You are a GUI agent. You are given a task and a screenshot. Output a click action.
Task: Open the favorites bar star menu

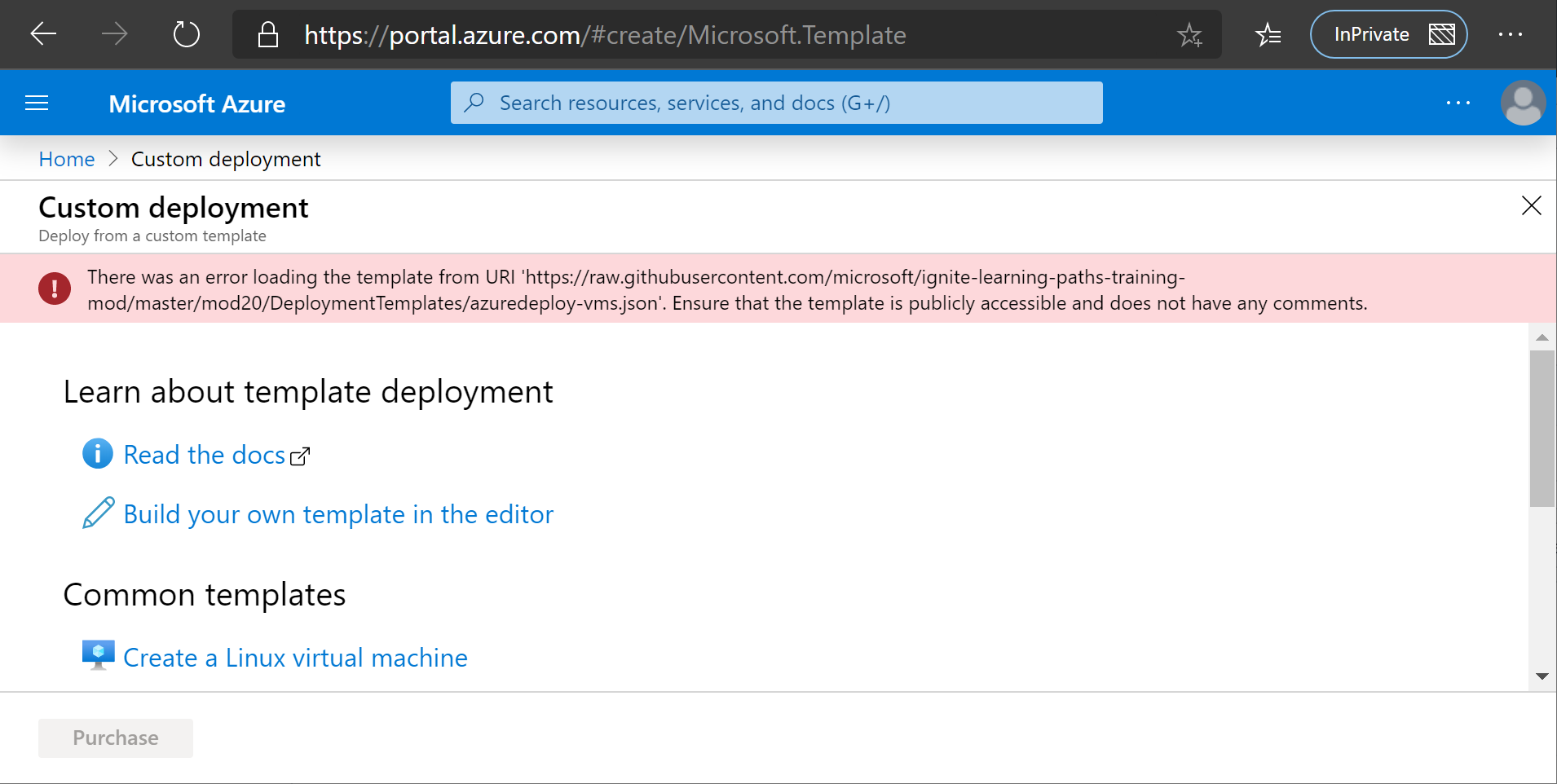(x=1268, y=34)
